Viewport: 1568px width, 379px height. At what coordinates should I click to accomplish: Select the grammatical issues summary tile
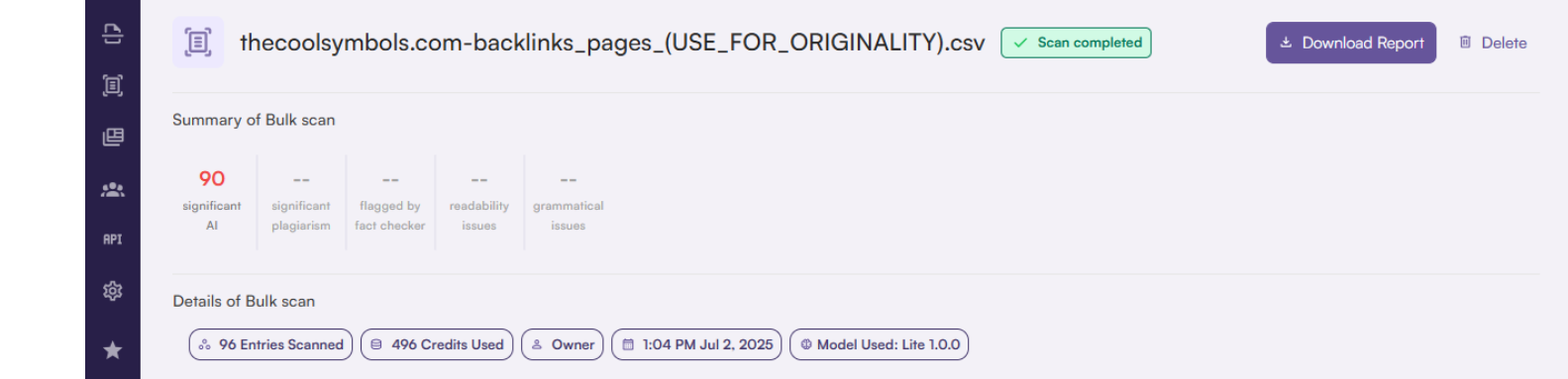[x=569, y=201]
